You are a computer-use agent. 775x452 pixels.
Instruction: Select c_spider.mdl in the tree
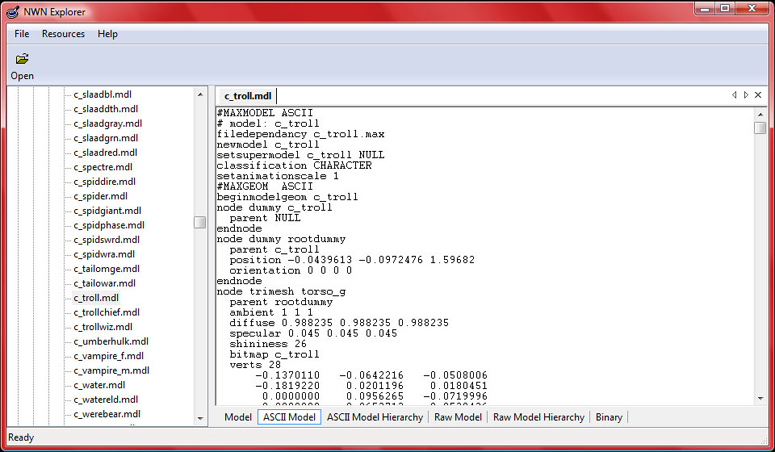[100, 196]
